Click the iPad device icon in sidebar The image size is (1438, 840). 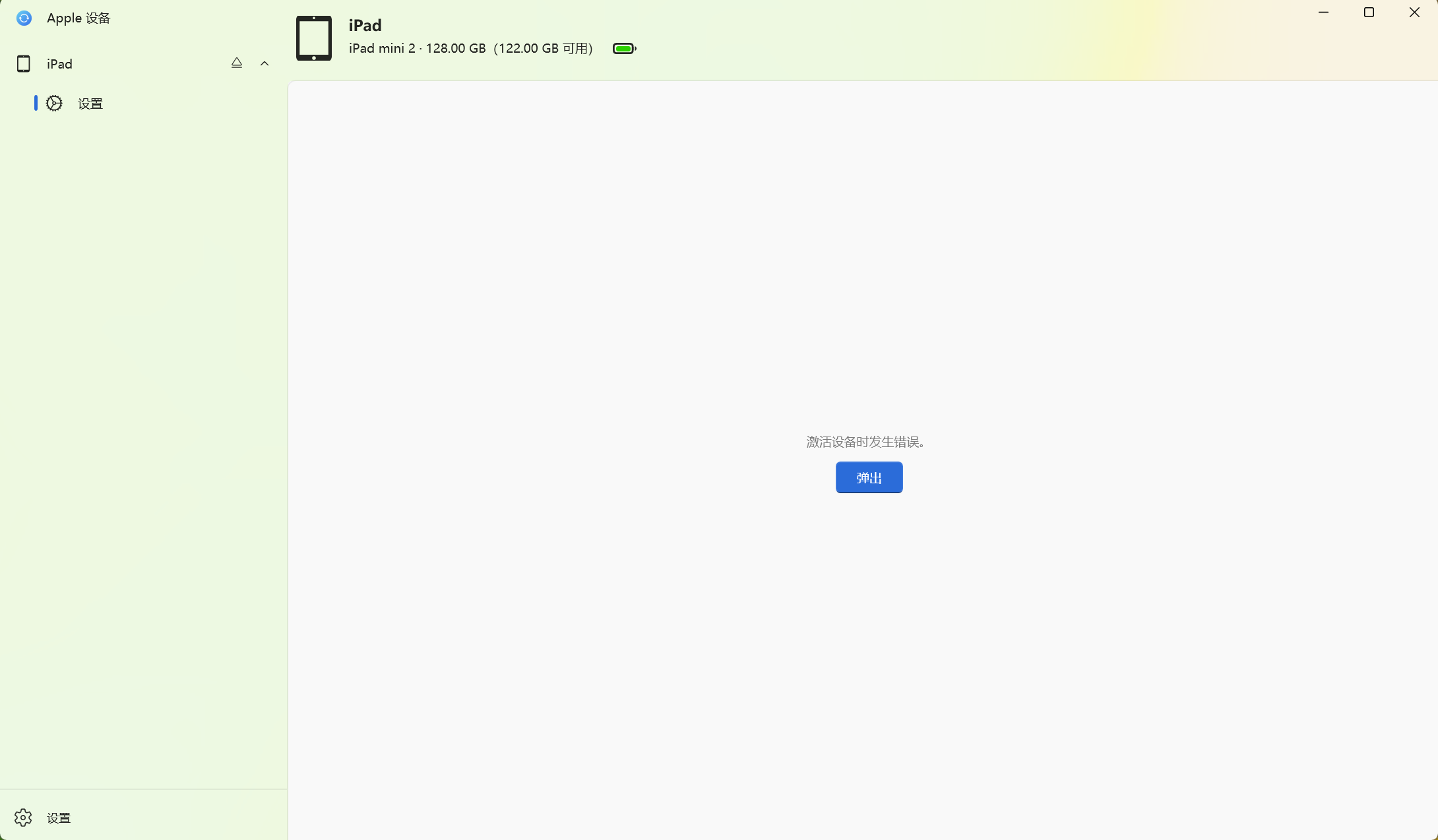(24, 64)
